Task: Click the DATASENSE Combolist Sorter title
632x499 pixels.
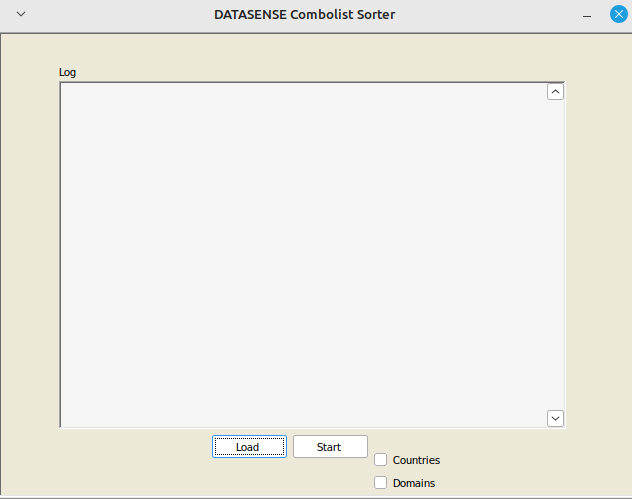Action: [304, 15]
